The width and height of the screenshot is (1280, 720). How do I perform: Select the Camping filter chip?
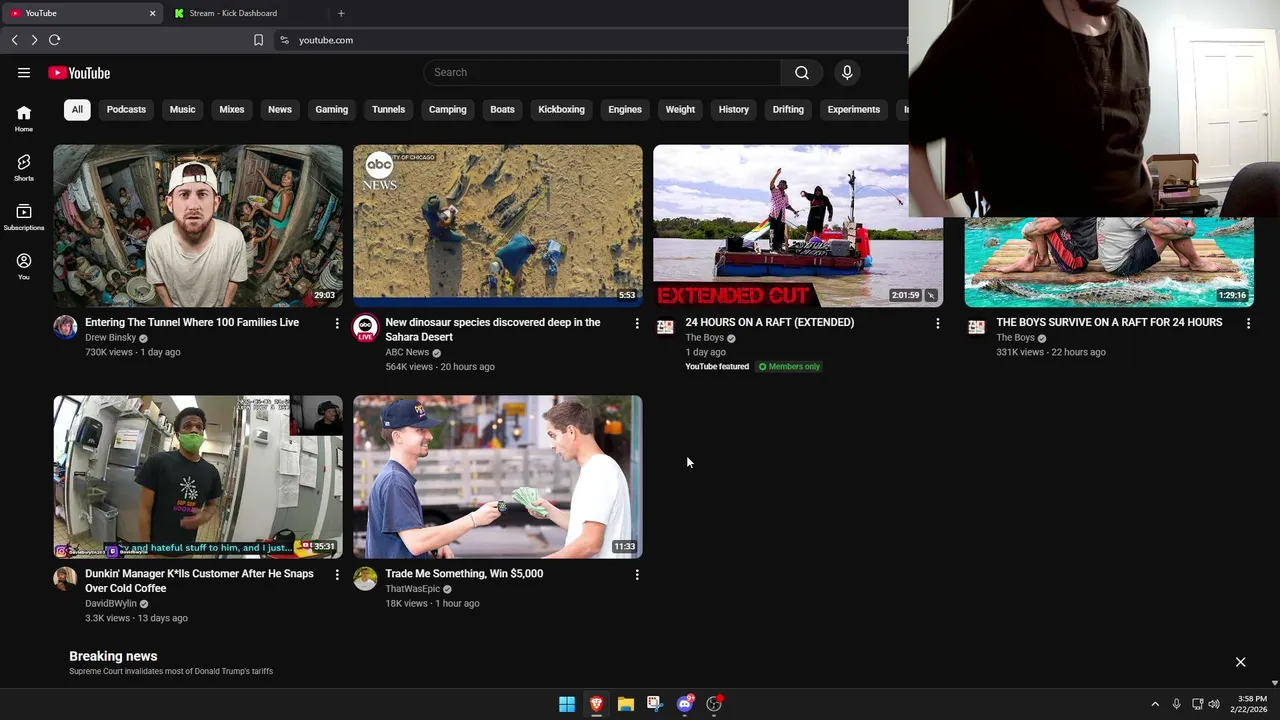tap(448, 109)
